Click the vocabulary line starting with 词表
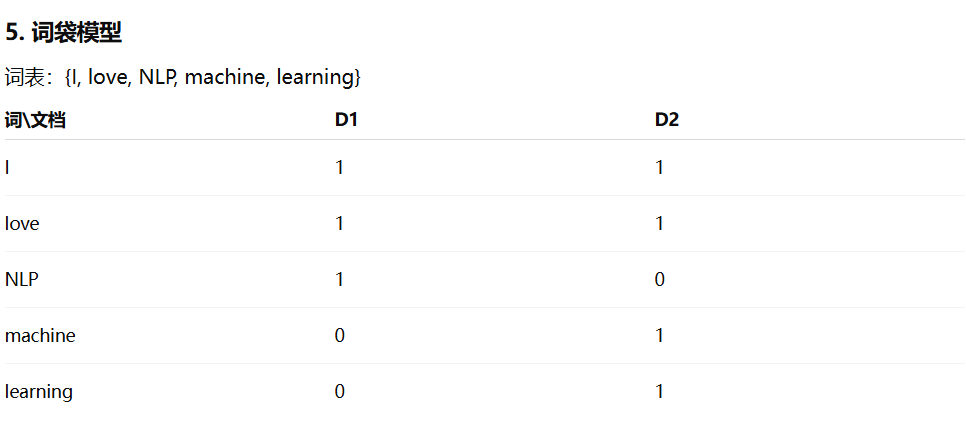966x437 pixels. pyautogui.click(x=182, y=77)
